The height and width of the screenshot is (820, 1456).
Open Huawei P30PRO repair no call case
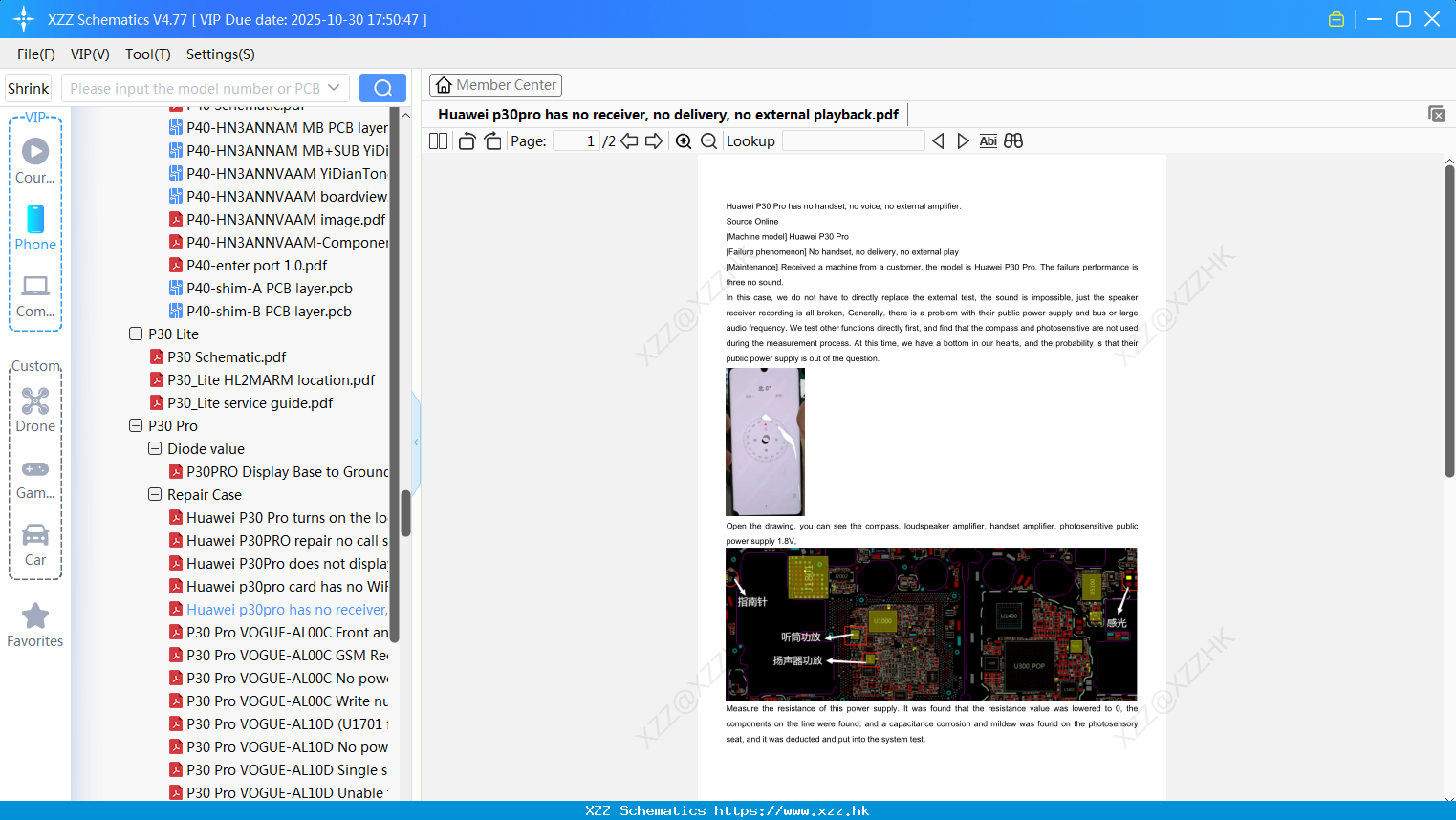(x=279, y=540)
